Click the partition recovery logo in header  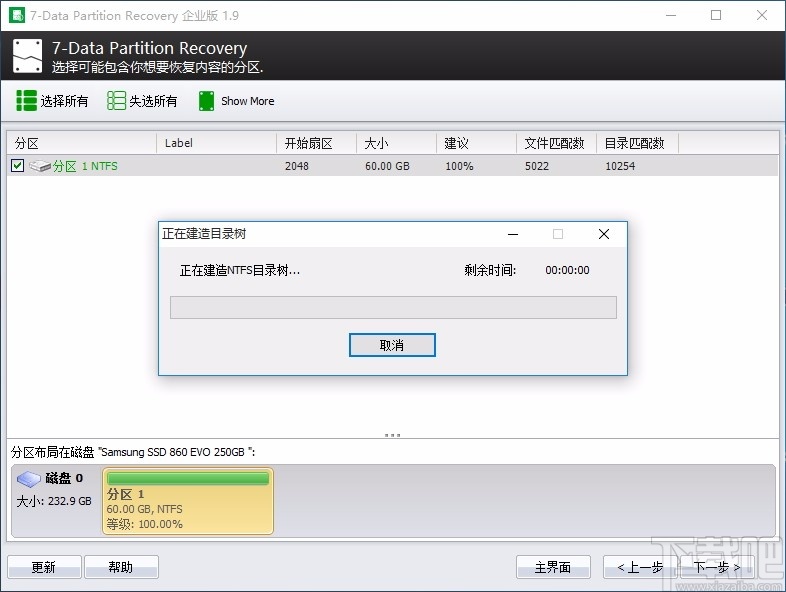click(x=28, y=56)
